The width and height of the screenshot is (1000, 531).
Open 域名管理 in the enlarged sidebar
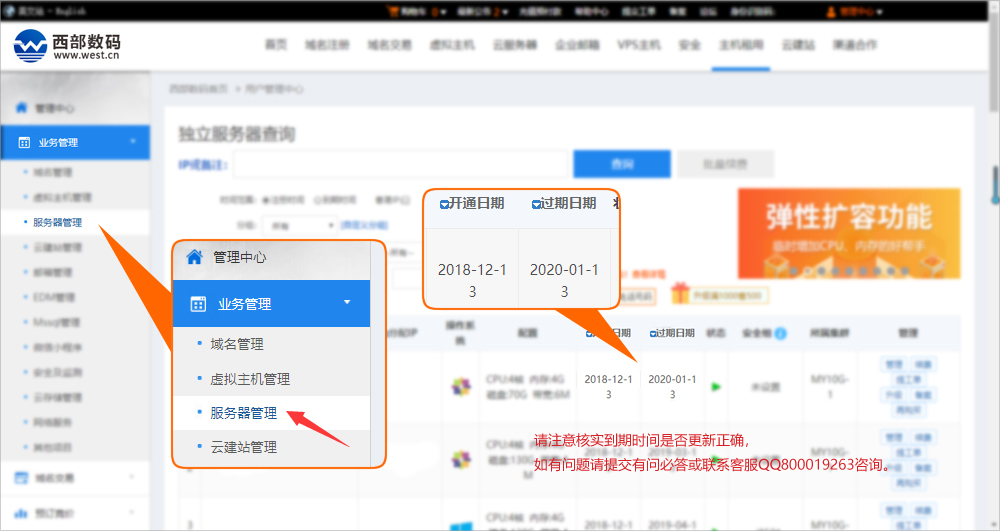(x=236, y=344)
